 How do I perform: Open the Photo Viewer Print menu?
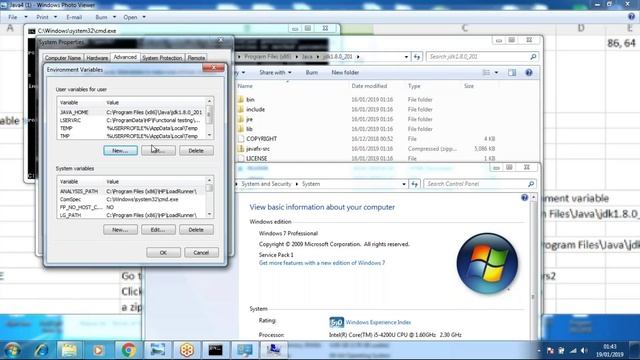(42, 17)
